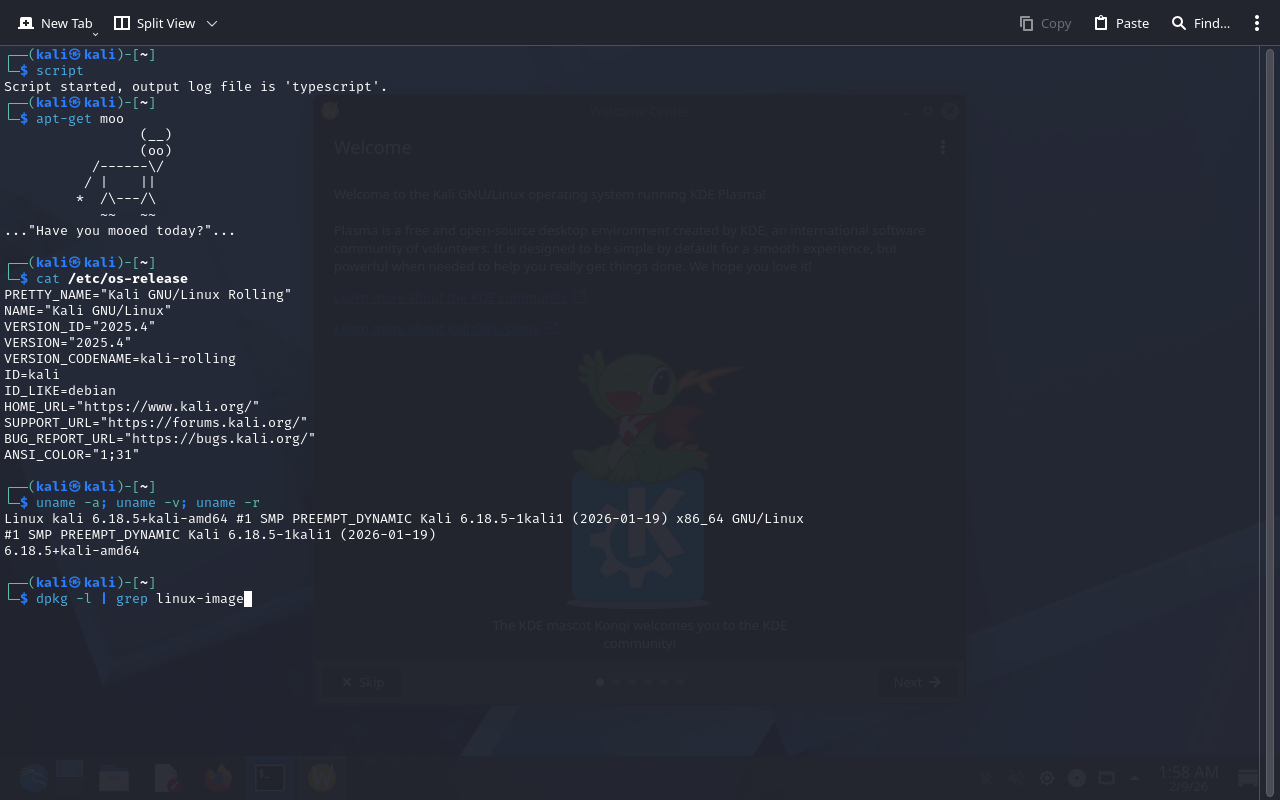This screenshot has height=800, width=1280.
Task: Paste clipboard using the Paste button
Action: [x=1121, y=23]
